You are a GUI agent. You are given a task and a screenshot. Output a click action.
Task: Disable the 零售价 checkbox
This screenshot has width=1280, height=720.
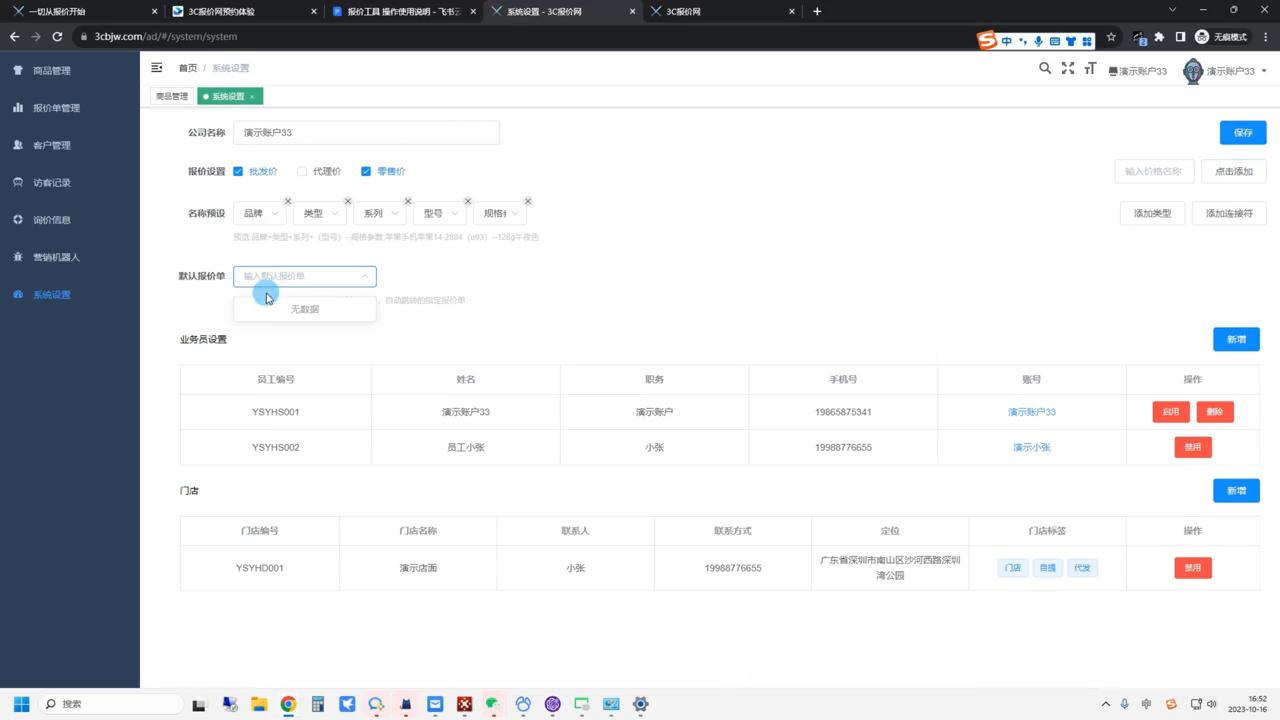(x=366, y=171)
